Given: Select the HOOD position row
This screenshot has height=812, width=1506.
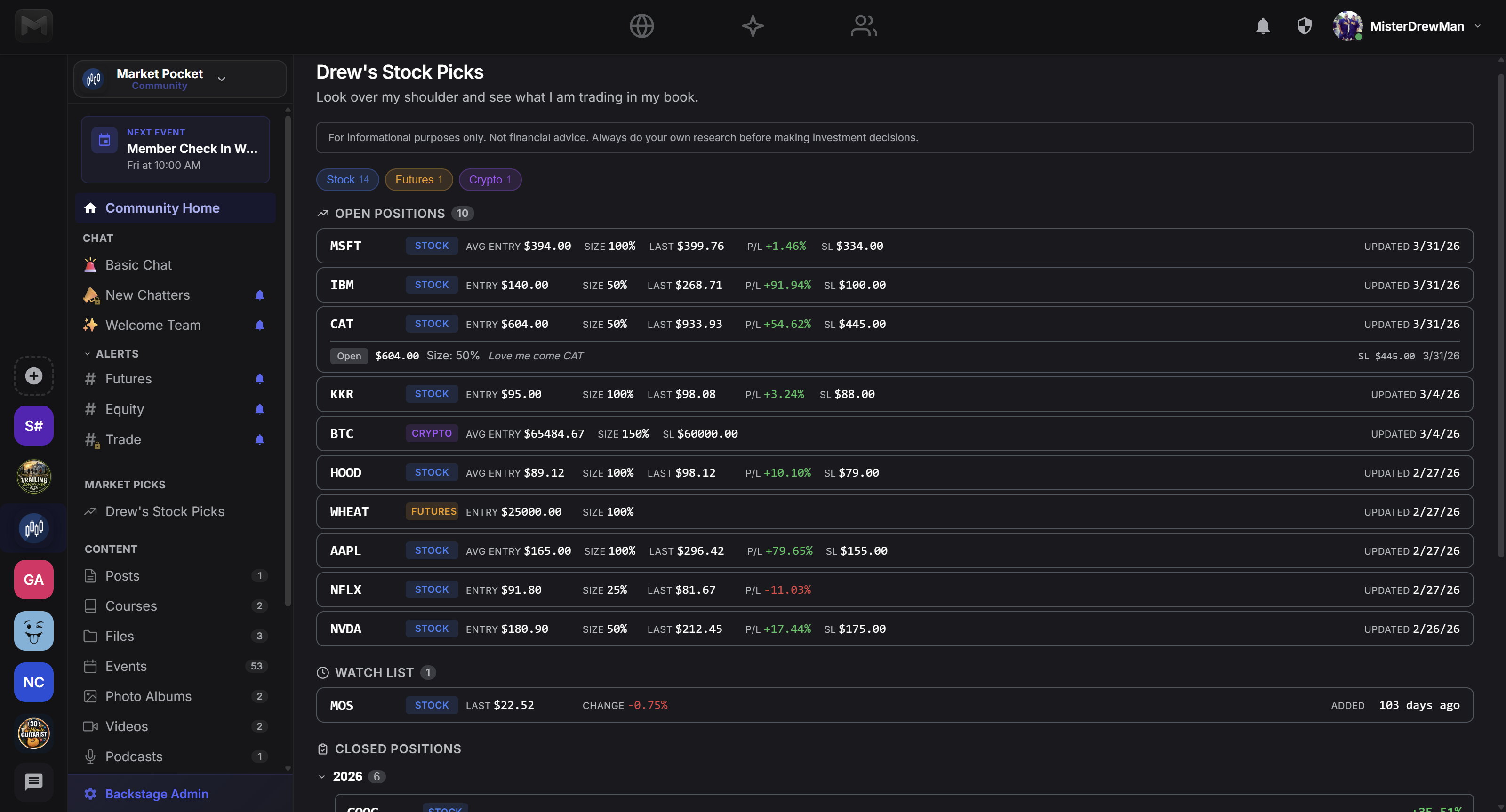Looking at the screenshot, I should click(895, 472).
